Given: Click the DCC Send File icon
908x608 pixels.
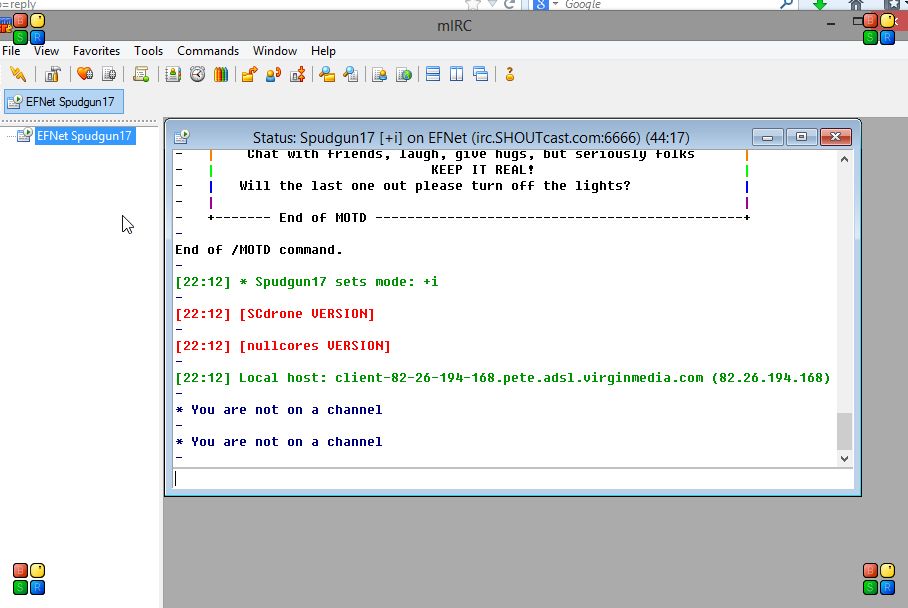Looking at the screenshot, I should [250, 74].
